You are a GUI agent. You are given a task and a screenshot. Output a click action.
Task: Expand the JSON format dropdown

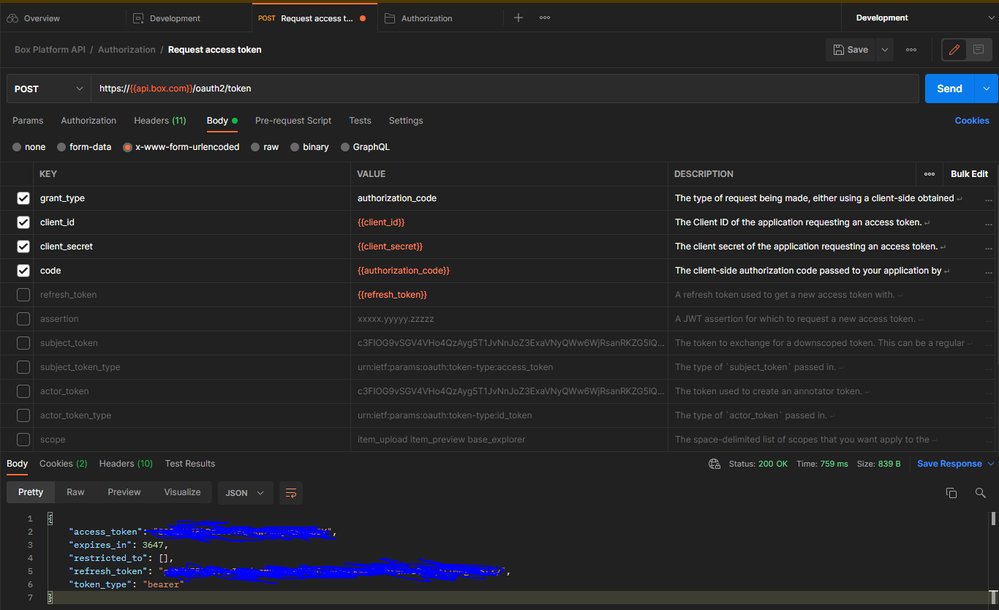[x=245, y=492]
